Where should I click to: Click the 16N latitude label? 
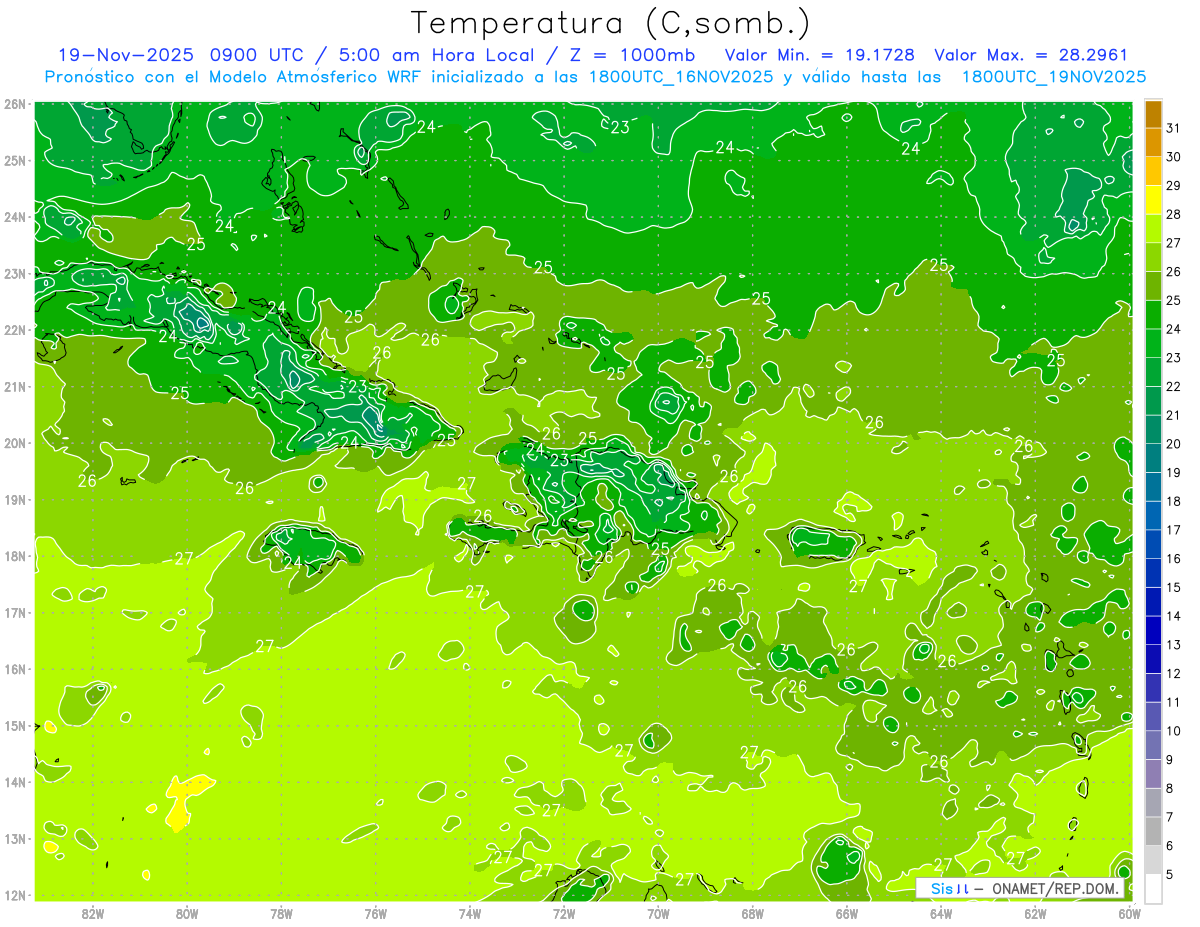[x=15, y=669]
